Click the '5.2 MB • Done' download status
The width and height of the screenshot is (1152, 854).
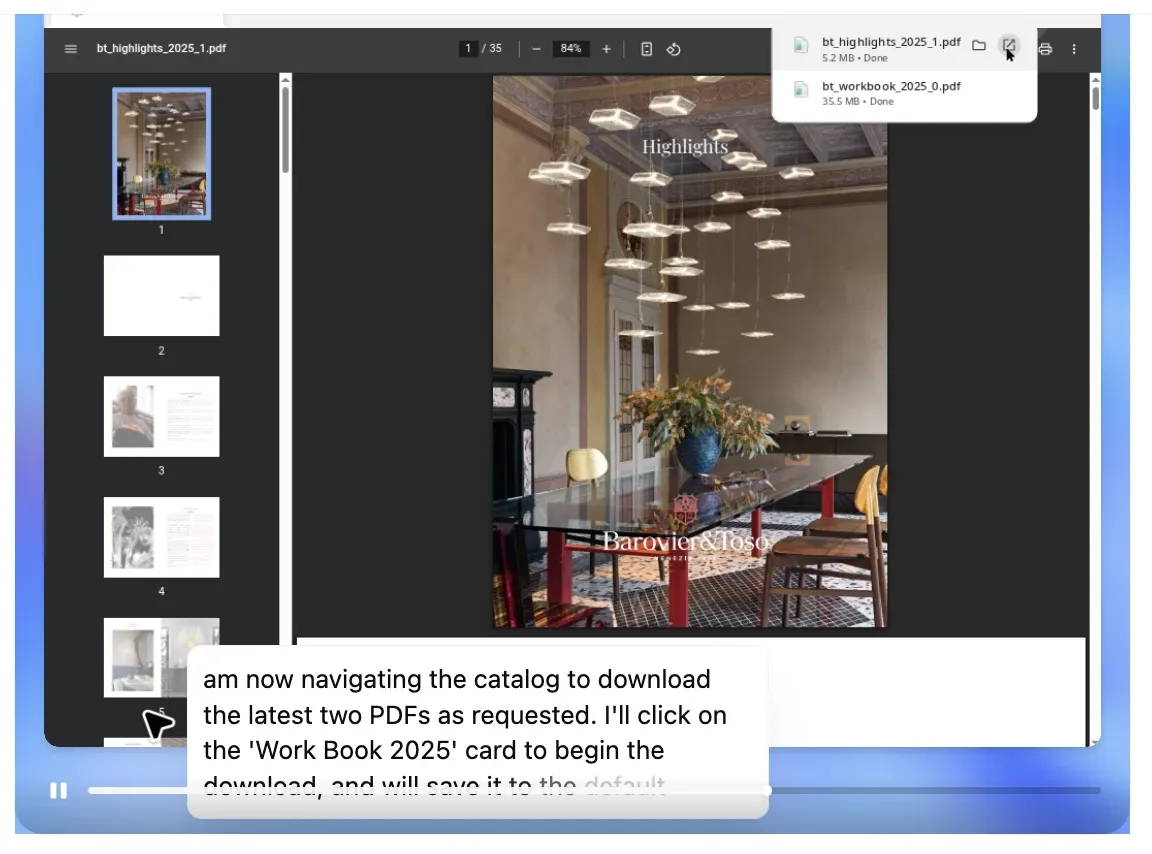pyautogui.click(x=854, y=58)
